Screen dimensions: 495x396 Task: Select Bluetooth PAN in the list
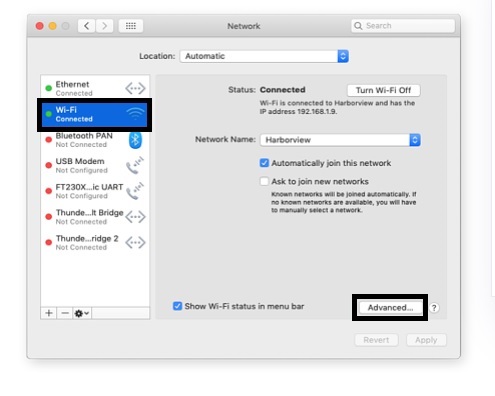[x=95, y=140]
